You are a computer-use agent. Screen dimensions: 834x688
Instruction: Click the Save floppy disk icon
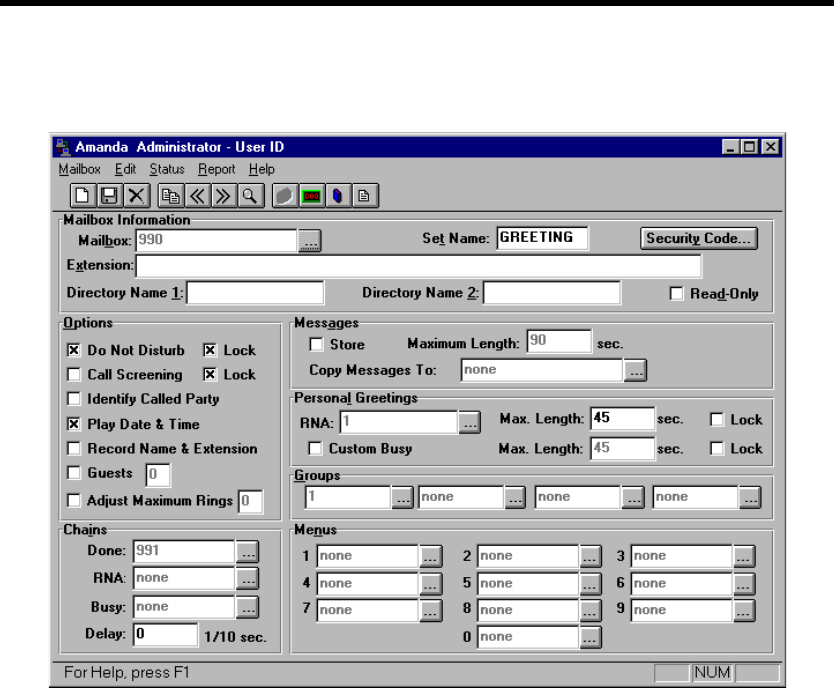(110, 196)
